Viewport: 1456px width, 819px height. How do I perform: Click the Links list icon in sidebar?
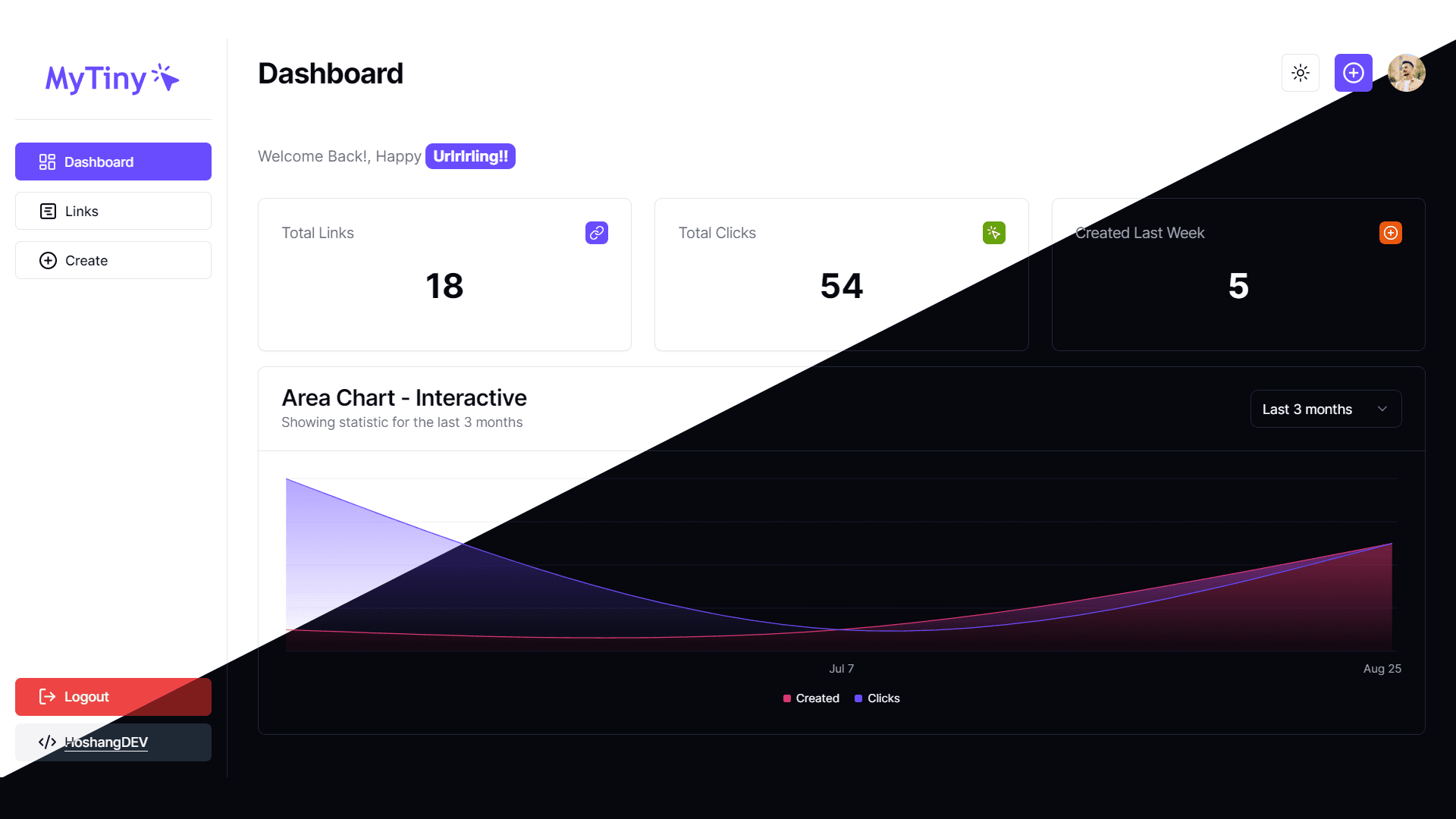[47, 211]
